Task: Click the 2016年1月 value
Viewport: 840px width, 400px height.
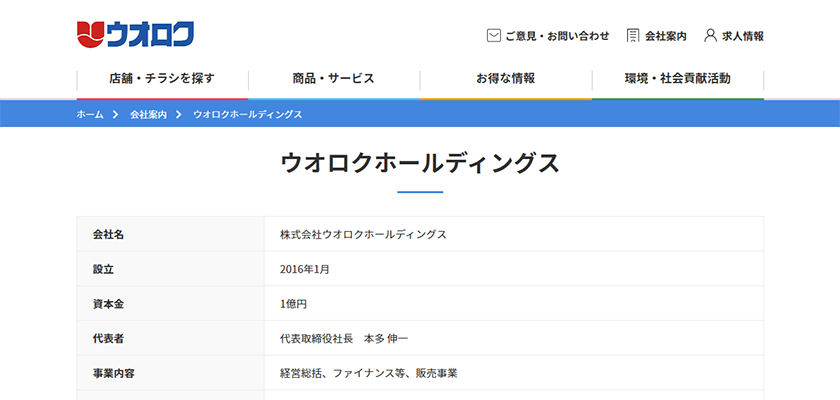Action: click(x=305, y=269)
